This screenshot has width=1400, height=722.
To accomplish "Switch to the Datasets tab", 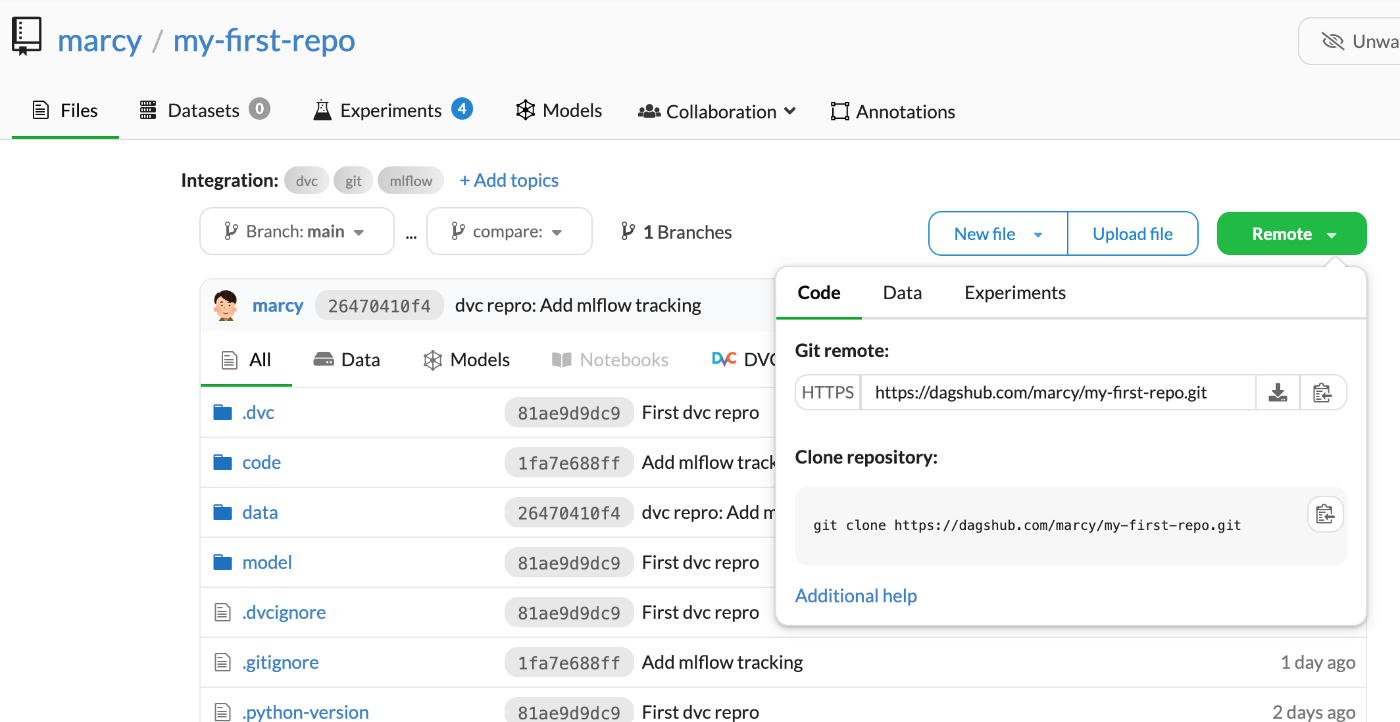I will (204, 110).
